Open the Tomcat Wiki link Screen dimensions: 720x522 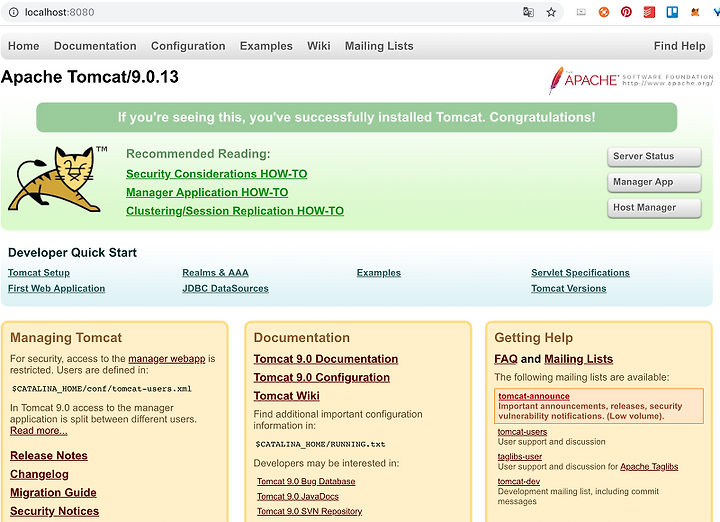tap(287, 396)
